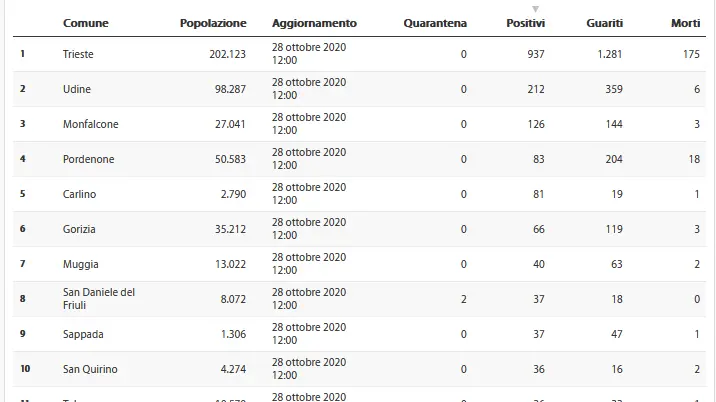Sort by Morti column header
716x402 pixels.
(685, 23)
